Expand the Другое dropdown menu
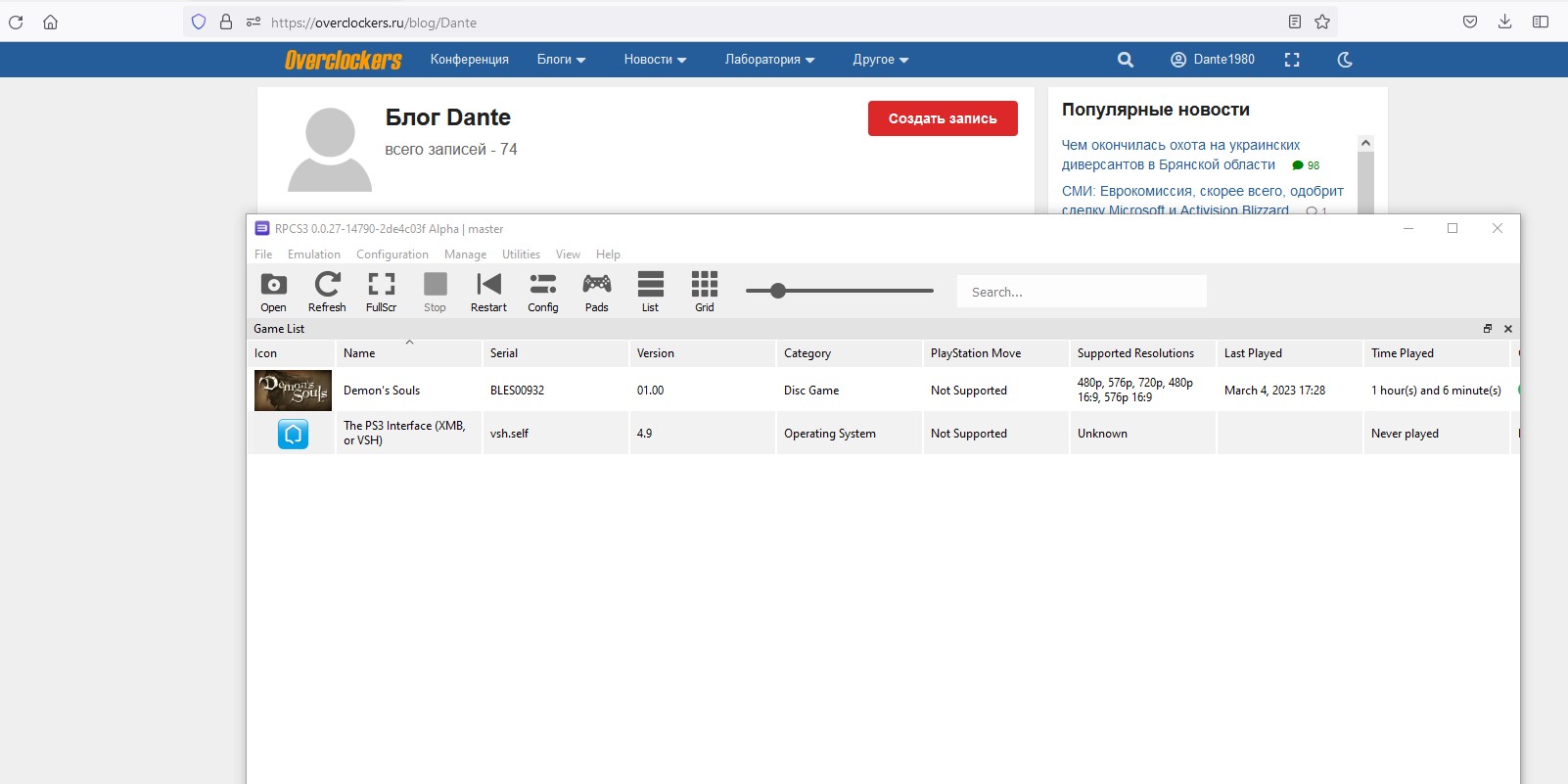The image size is (1568, 784). 881,60
